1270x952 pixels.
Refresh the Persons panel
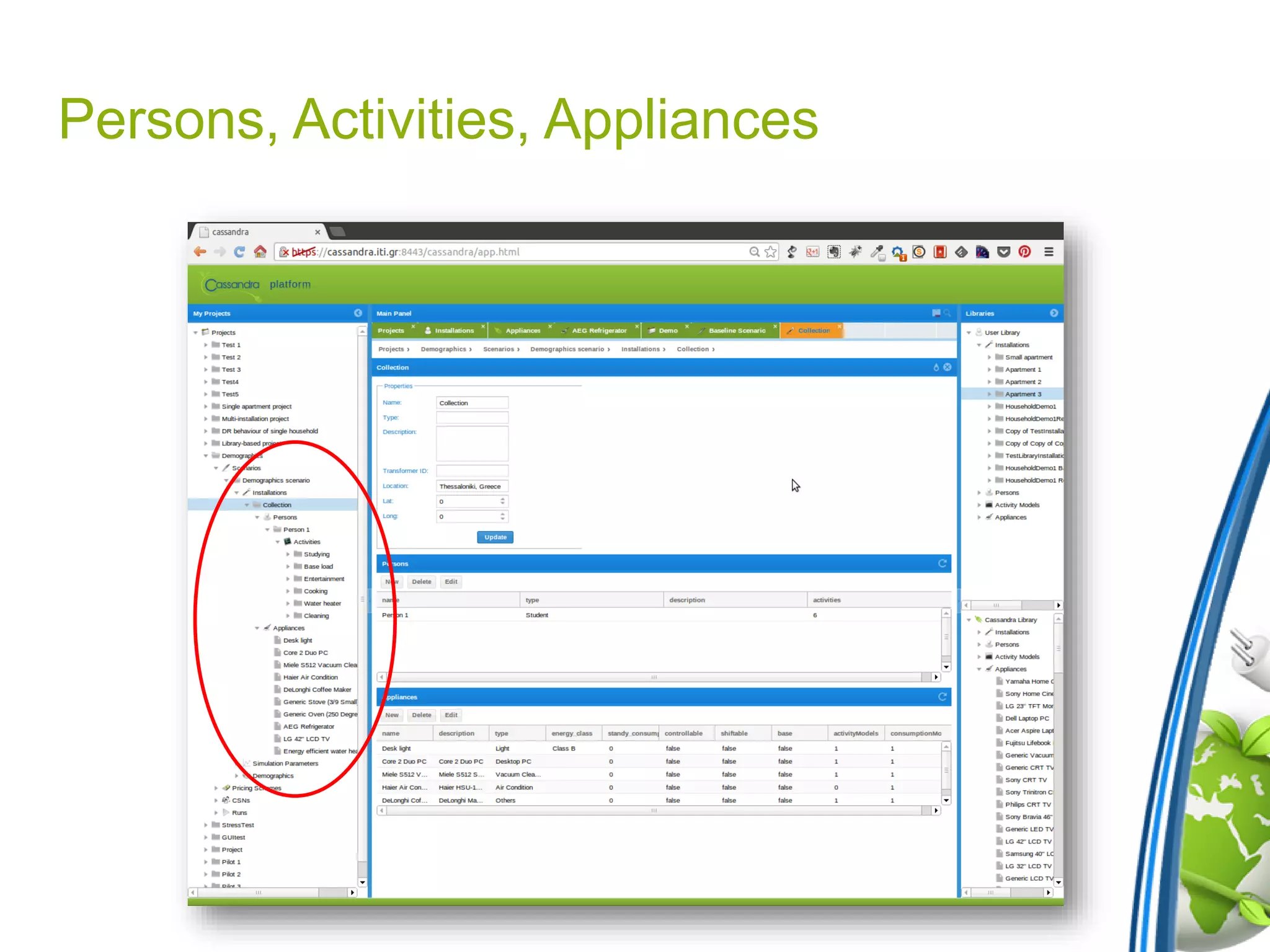942,563
